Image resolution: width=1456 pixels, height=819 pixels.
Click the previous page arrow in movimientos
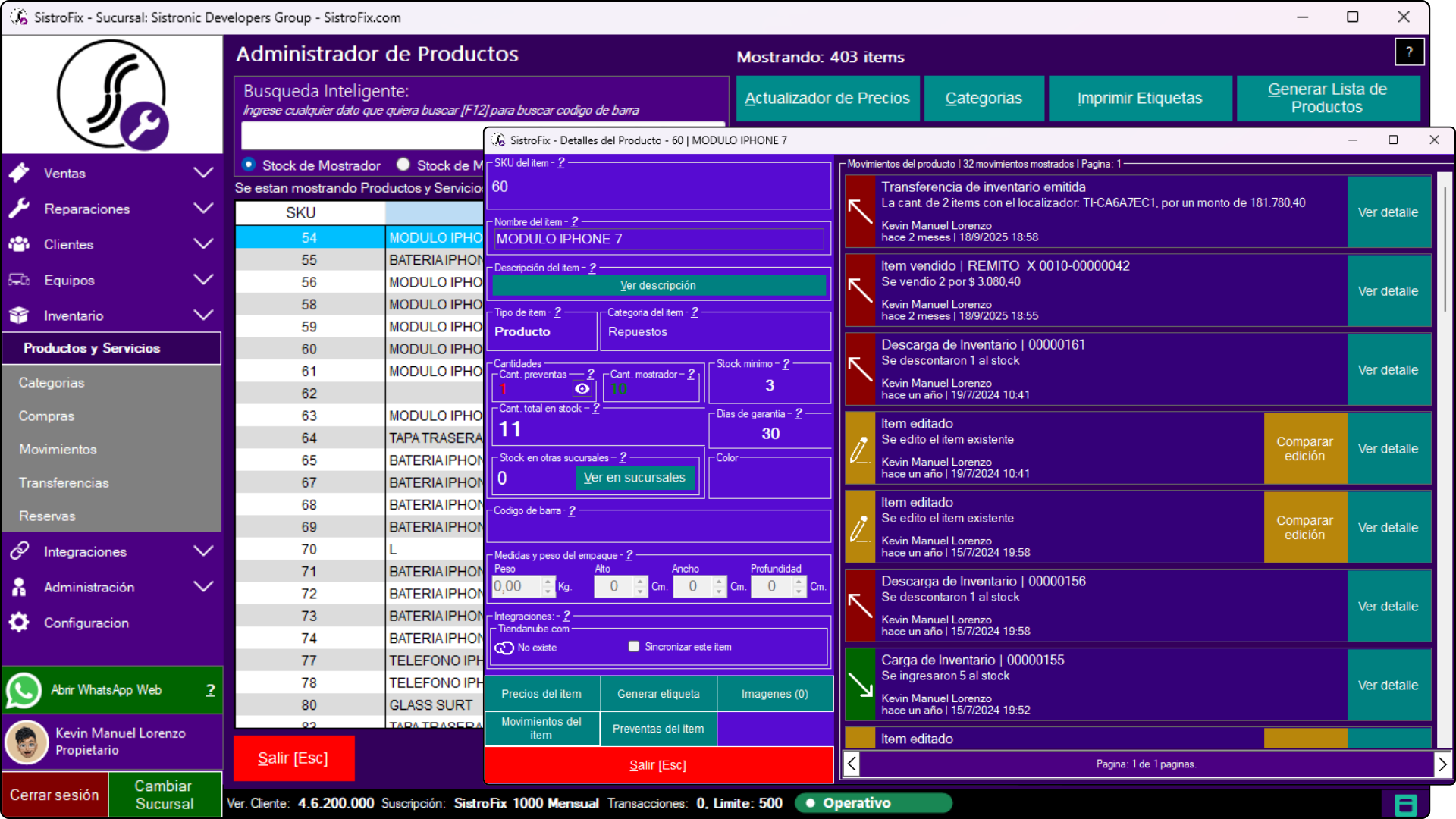point(852,764)
